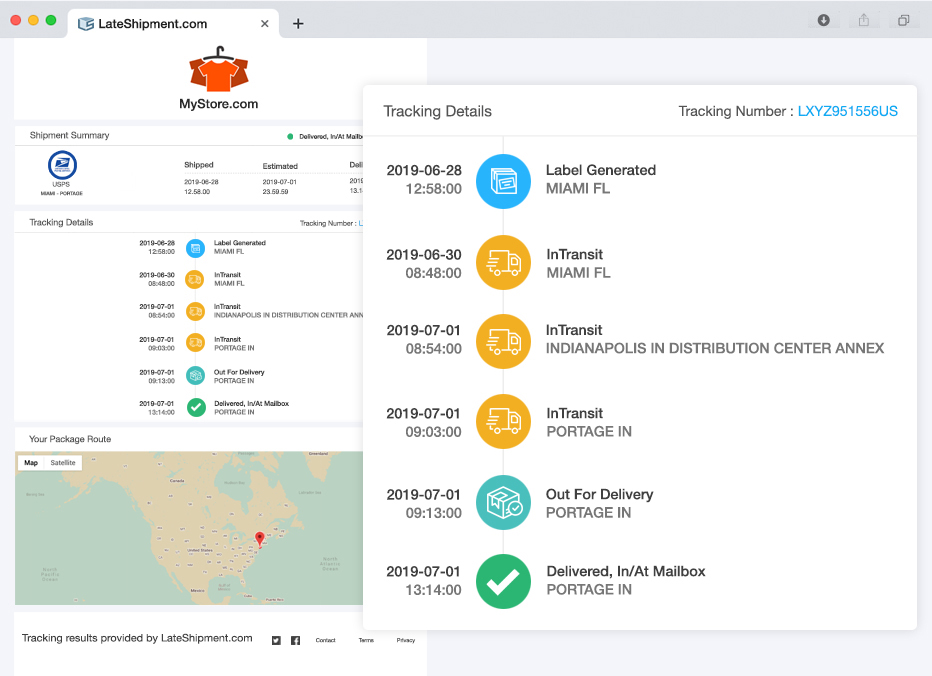This screenshot has height=676, width=932.
Task: Click the 'Shipped' column label in Shipment Summary
Action: 199,165
